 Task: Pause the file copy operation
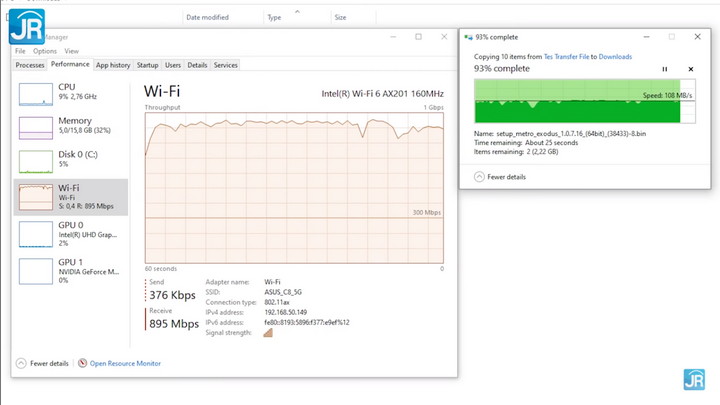pos(664,69)
